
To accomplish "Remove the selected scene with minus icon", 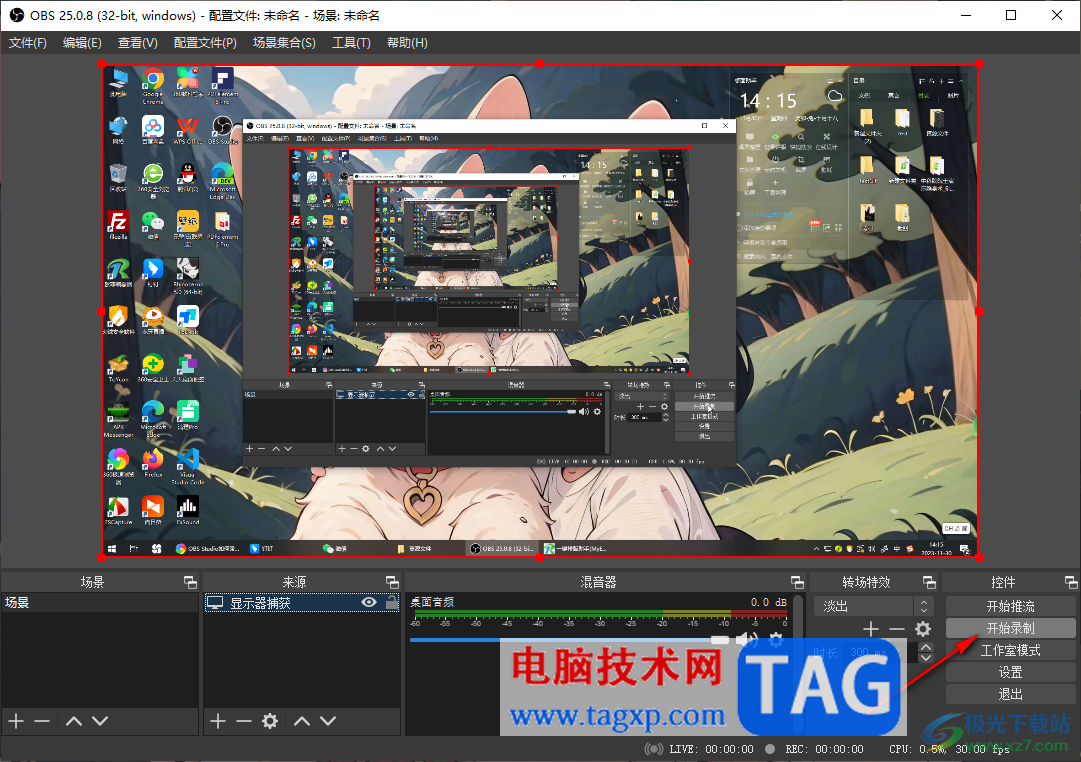I will tap(42, 721).
